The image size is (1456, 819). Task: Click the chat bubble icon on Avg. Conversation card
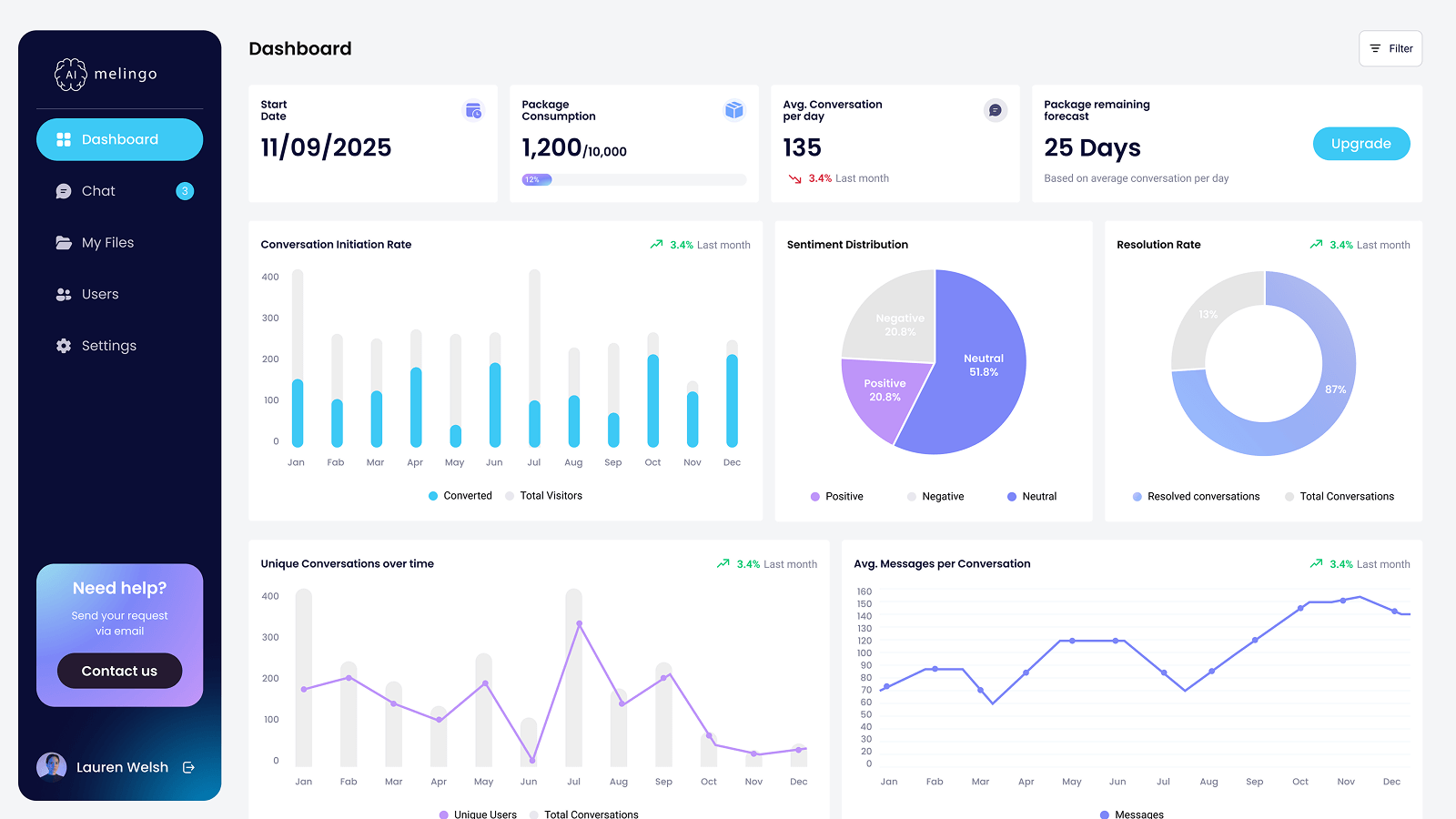(x=996, y=110)
